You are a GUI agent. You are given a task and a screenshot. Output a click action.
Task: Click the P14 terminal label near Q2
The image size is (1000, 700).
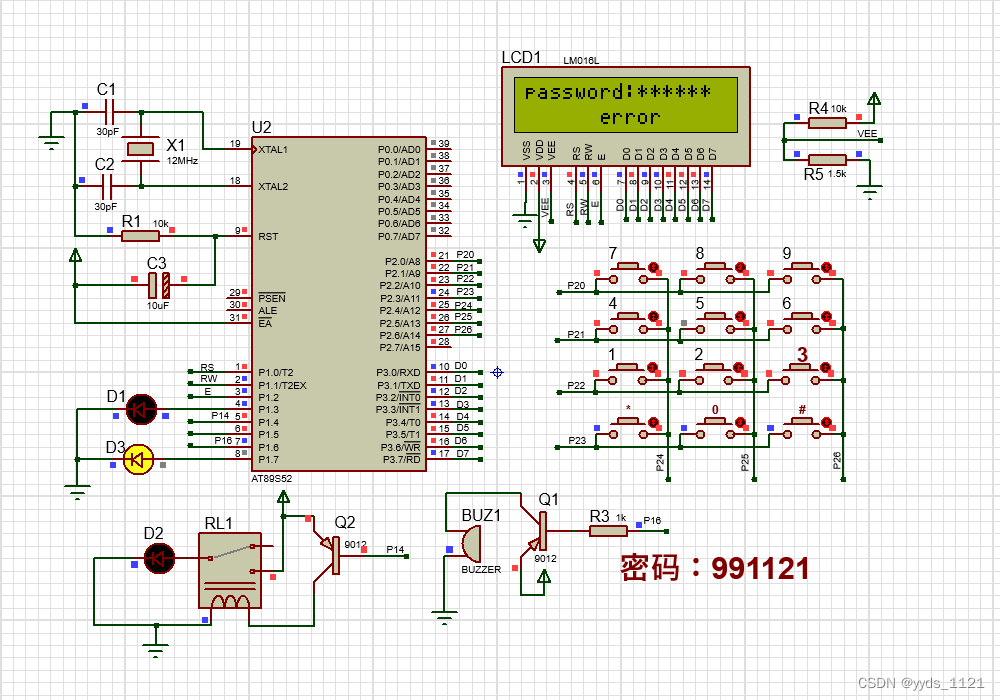(x=395, y=549)
